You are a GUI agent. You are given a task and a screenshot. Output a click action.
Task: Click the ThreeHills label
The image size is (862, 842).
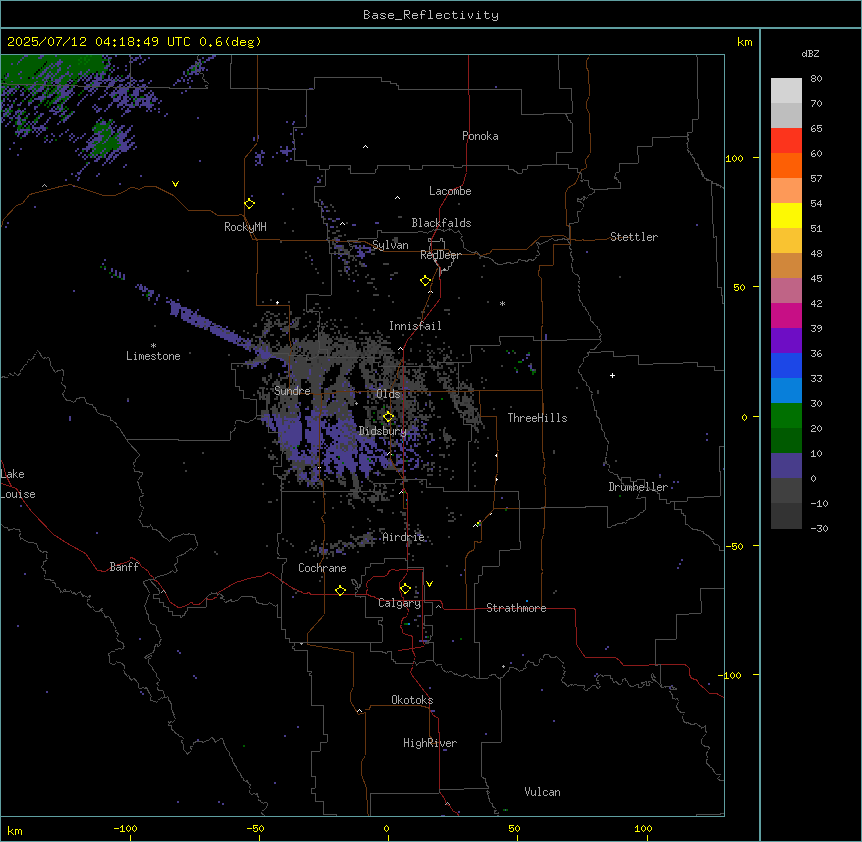537,418
